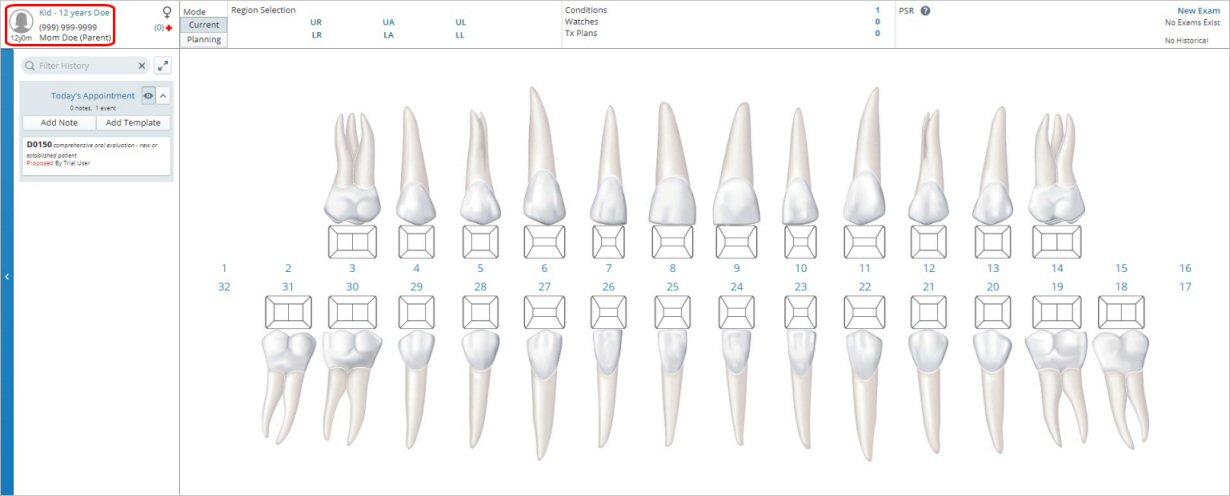Click the surface box for tooth 8
This screenshot has width=1230, height=496.
(x=672, y=242)
